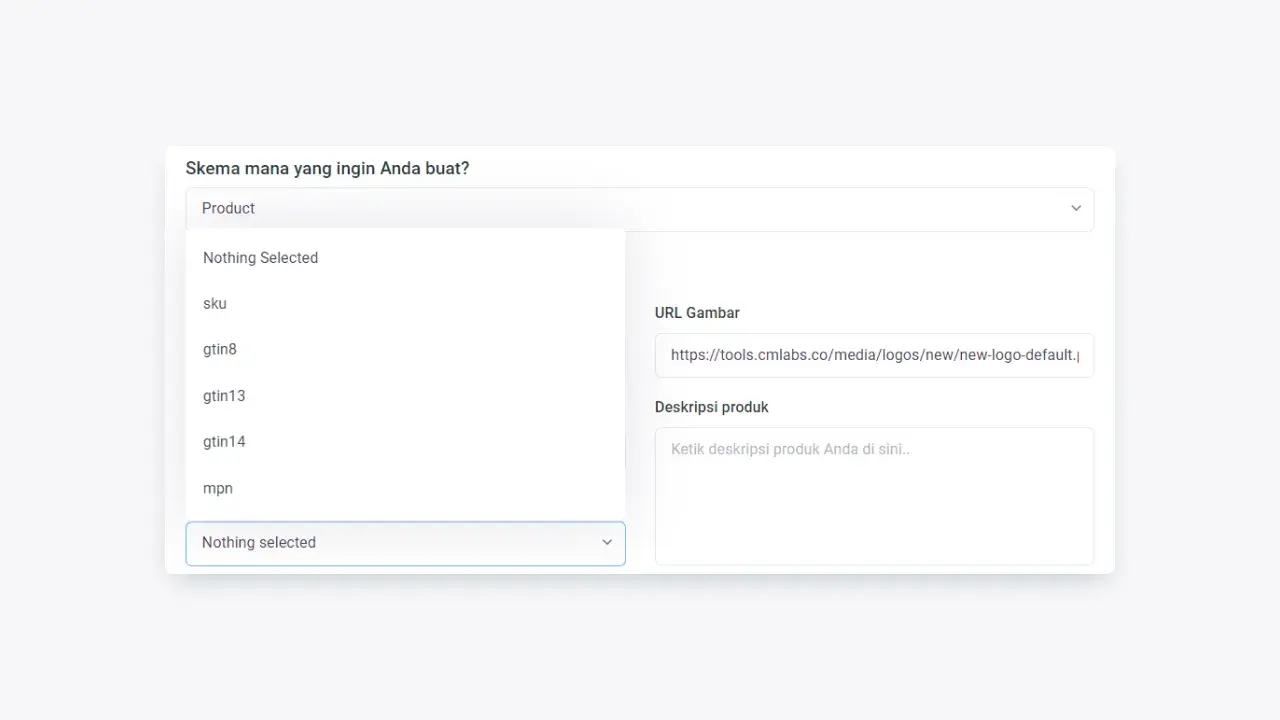Select "sku" from the open dropdown list
Image resolution: width=1280 pixels, height=720 pixels.
214,303
